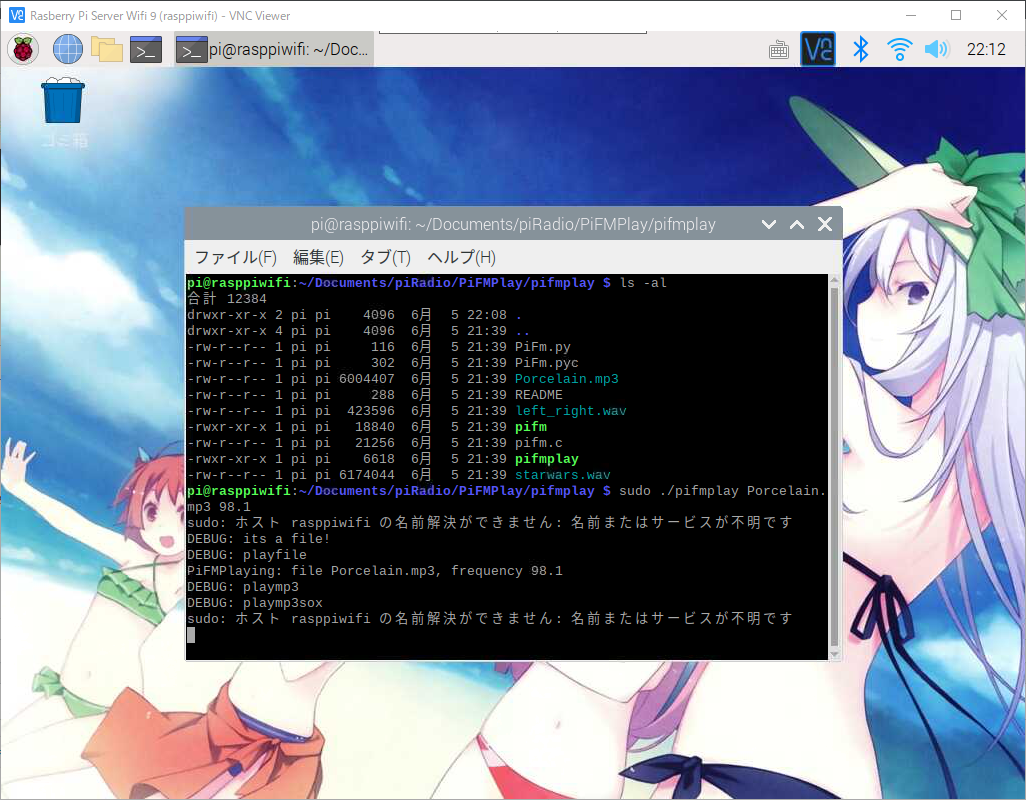The image size is (1026, 800).
Task: Open the file manager folder icon
Action: point(107,50)
